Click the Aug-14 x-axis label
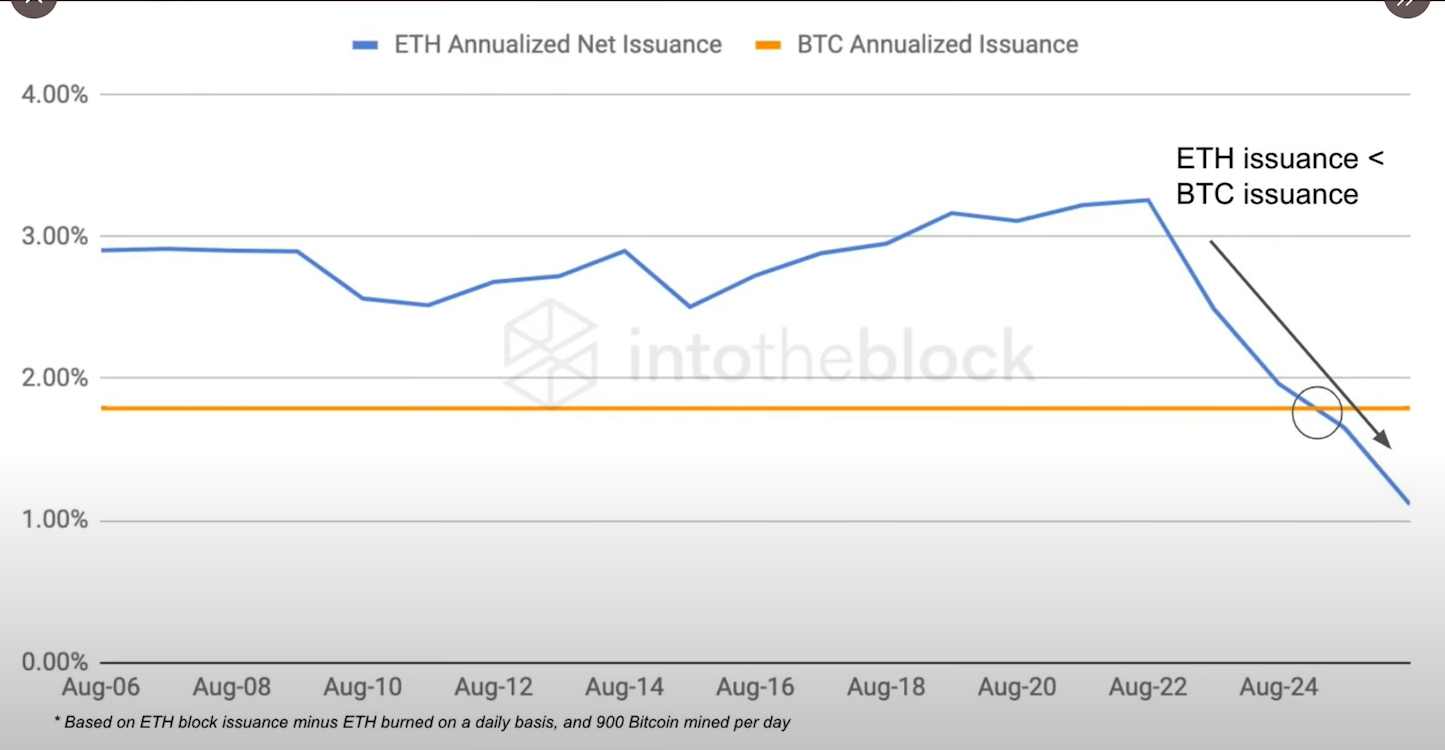1445x750 pixels. [x=624, y=688]
